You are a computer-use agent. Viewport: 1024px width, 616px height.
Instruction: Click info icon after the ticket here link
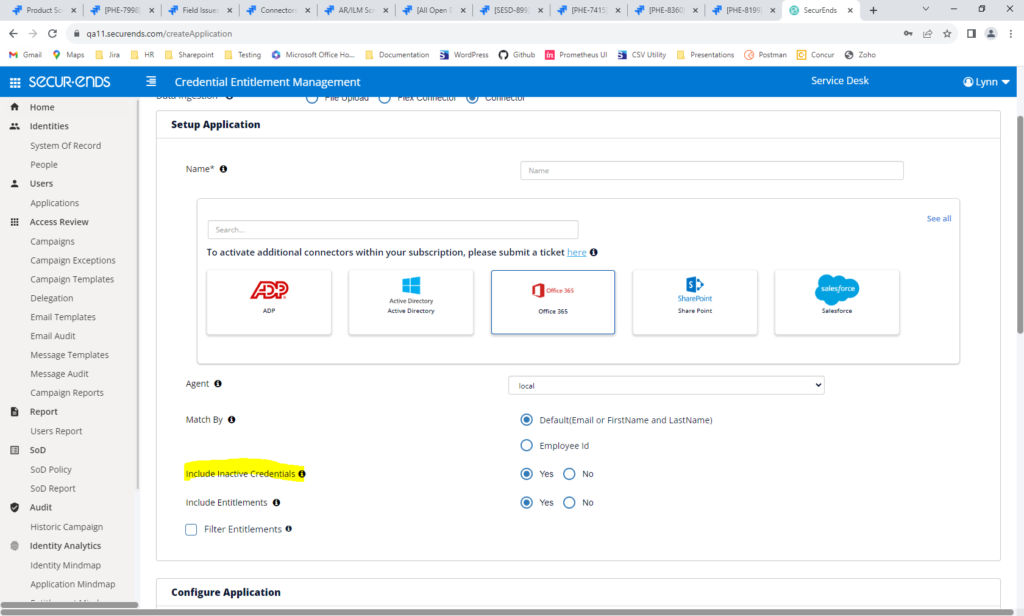point(594,252)
